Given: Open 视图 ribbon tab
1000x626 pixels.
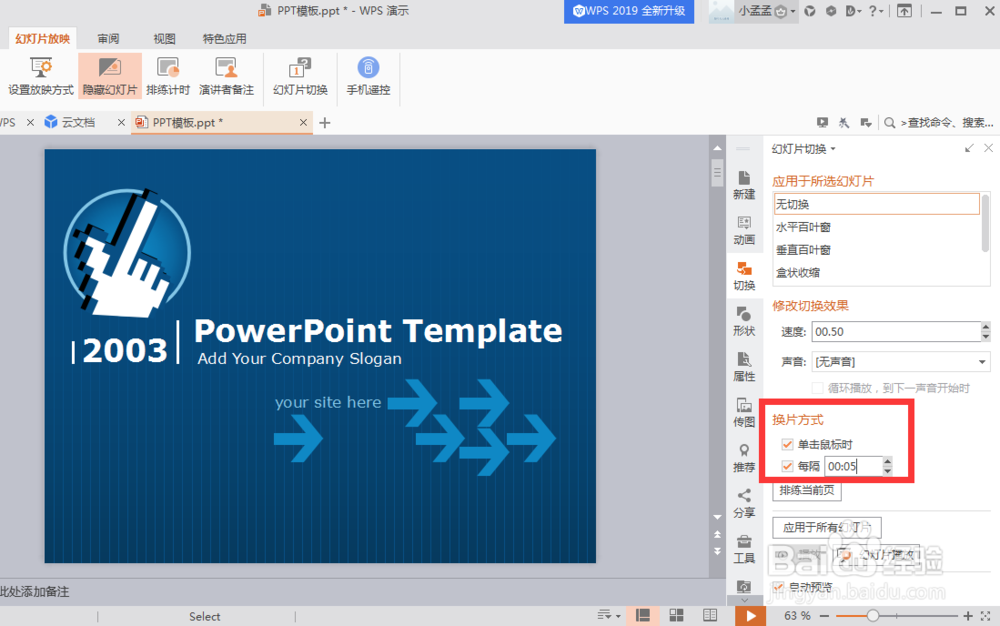Looking at the screenshot, I should coord(165,39).
